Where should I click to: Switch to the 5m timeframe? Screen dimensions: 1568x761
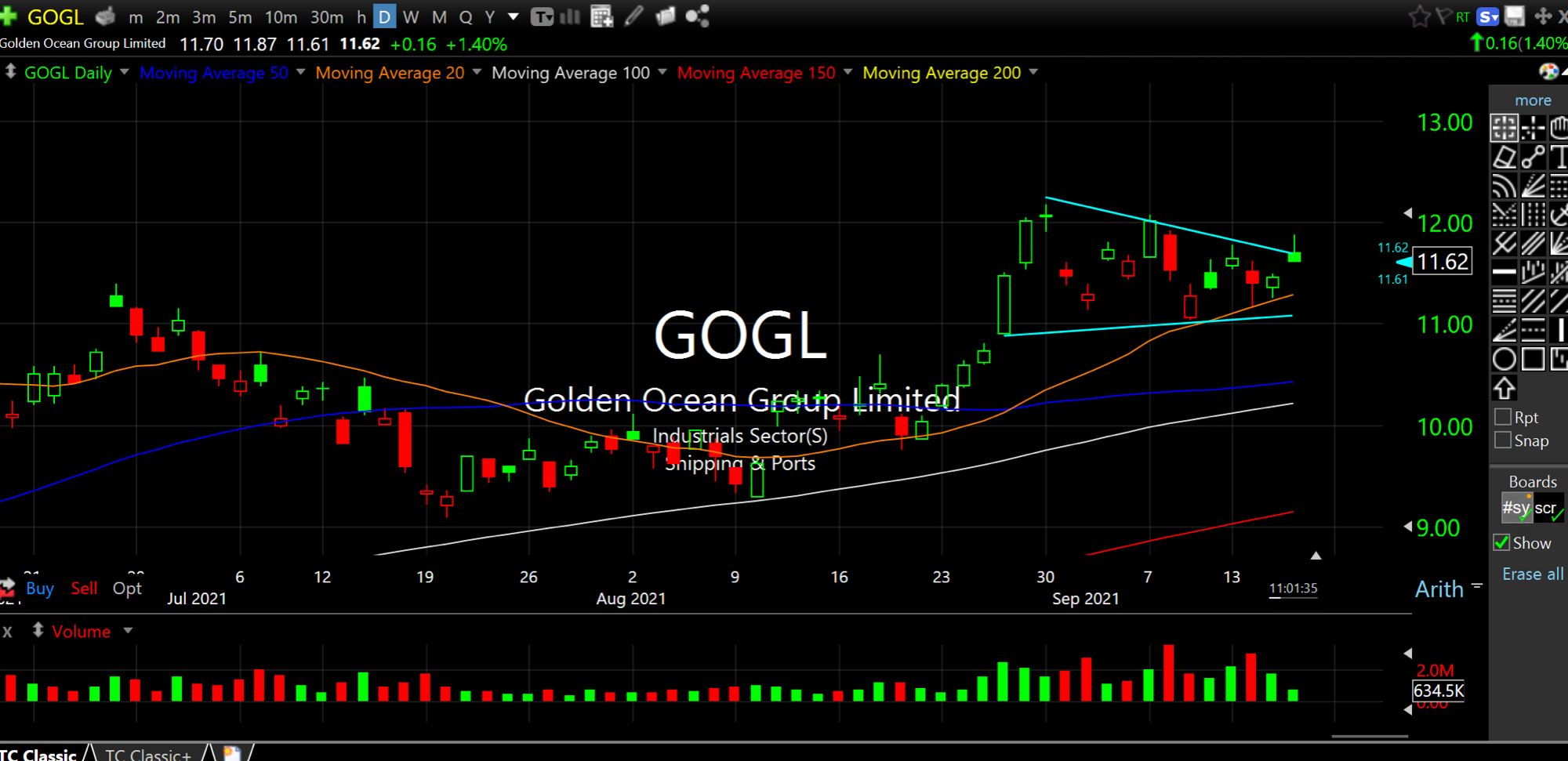(x=240, y=16)
